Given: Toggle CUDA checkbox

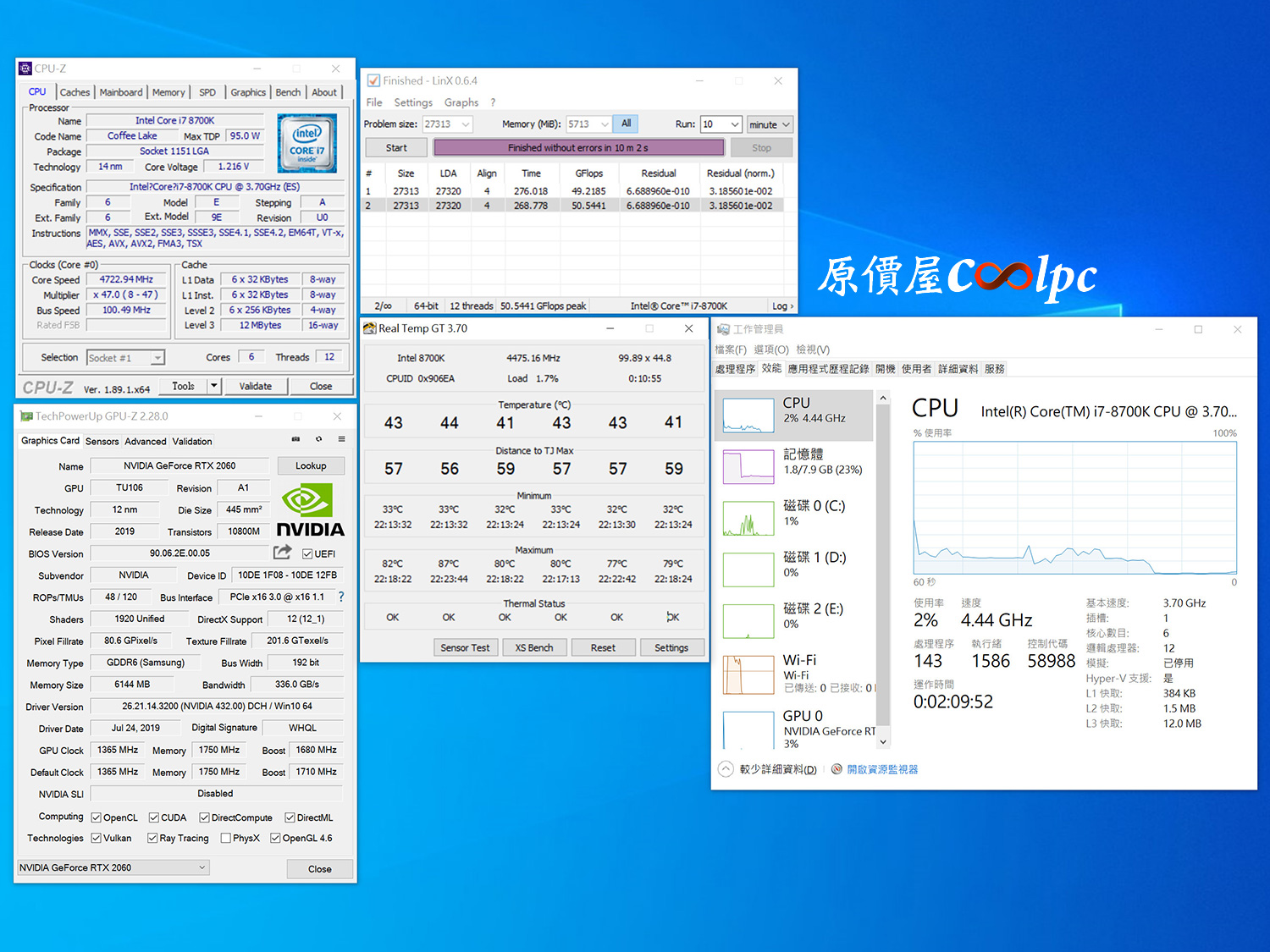Looking at the screenshot, I should click(154, 817).
